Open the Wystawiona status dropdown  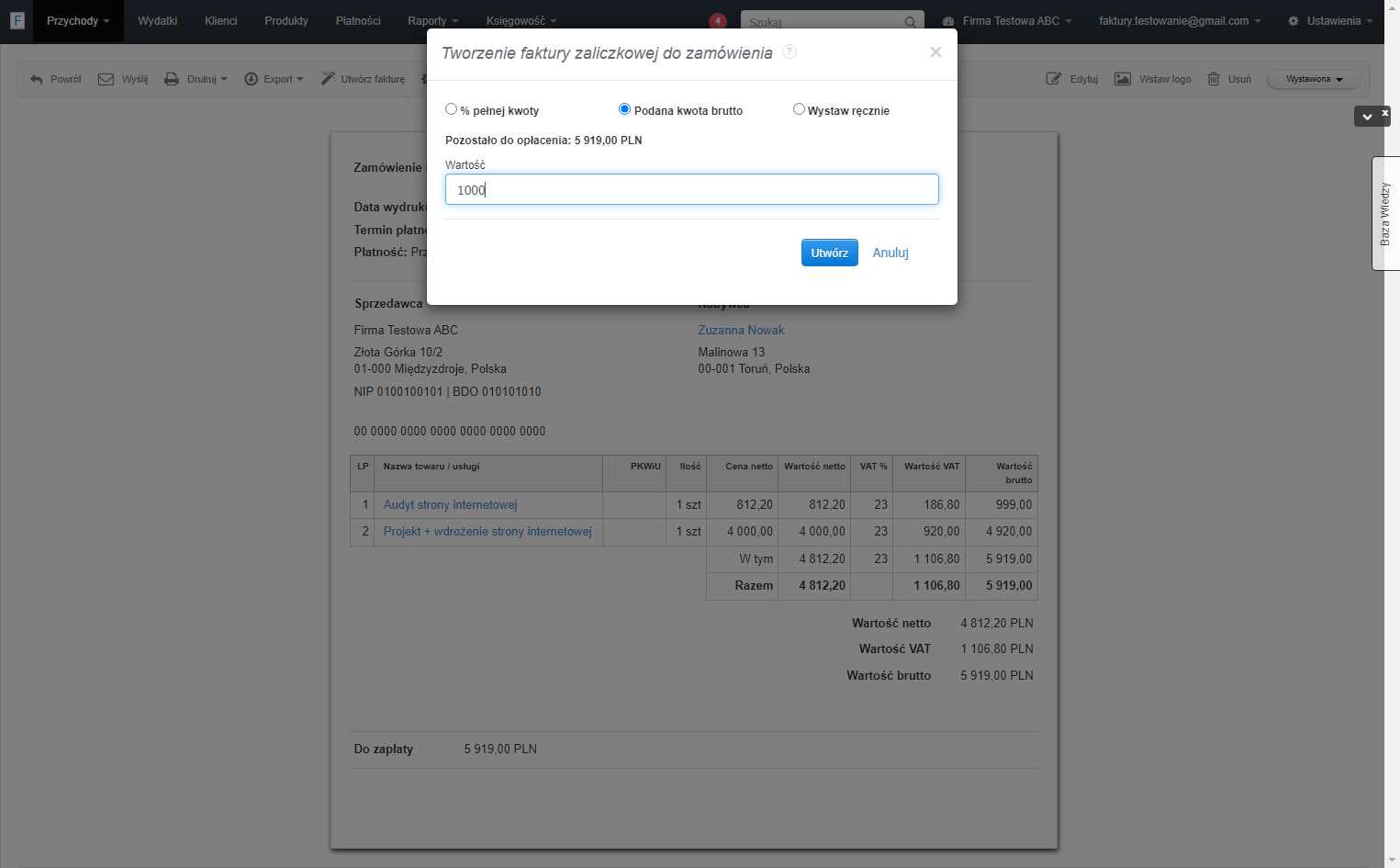point(1314,79)
